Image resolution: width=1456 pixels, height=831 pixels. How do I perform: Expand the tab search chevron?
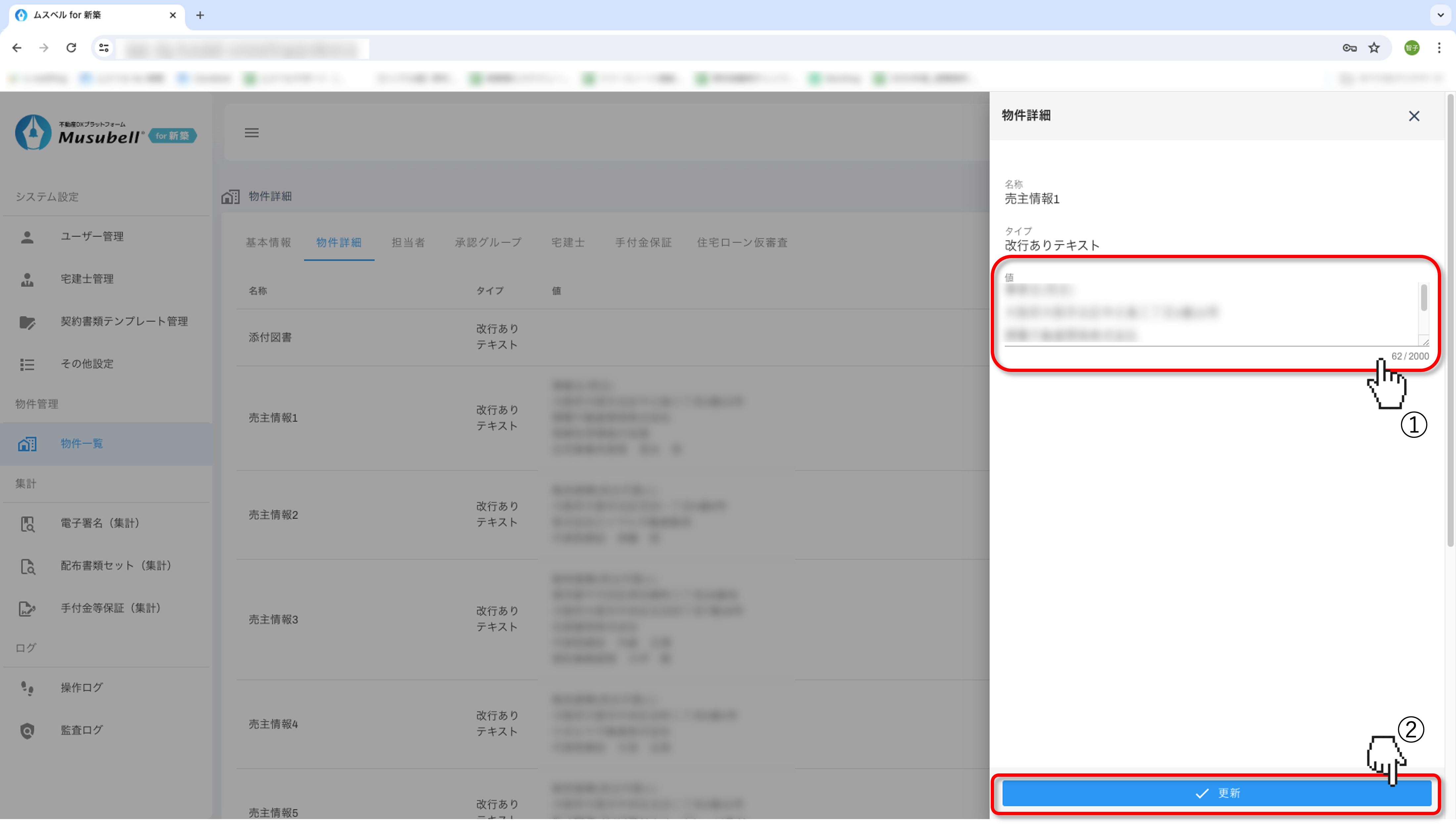click(1440, 16)
